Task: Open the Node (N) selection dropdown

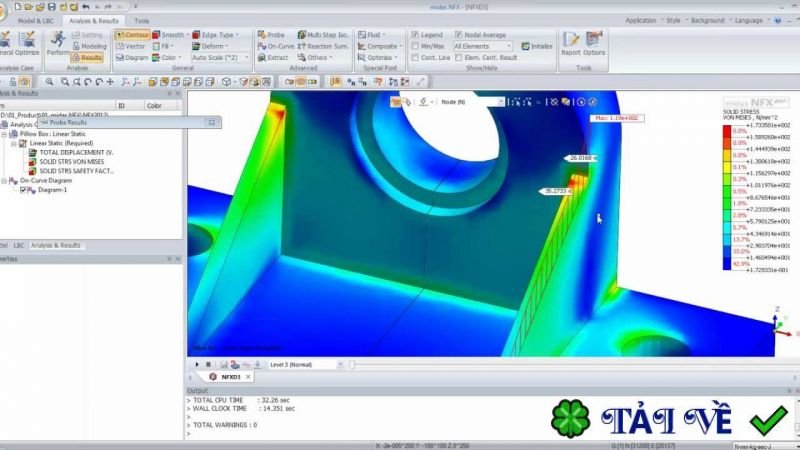Action: (472, 102)
